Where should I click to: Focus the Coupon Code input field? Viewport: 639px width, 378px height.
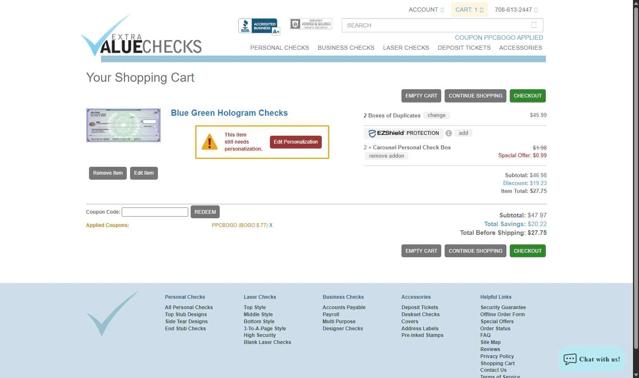(x=155, y=212)
